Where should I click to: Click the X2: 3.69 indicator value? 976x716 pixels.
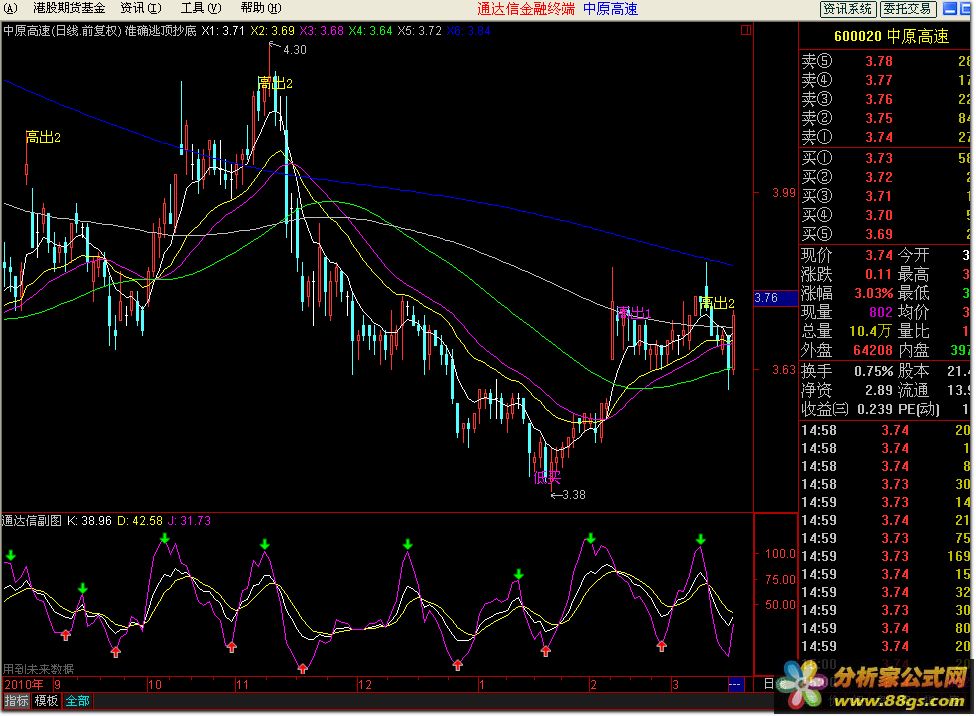click(272, 31)
